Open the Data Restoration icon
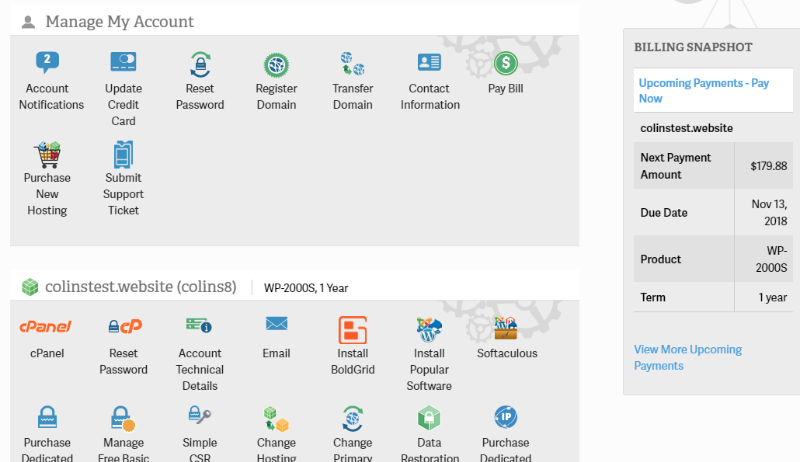 pyautogui.click(x=429, y=418)
